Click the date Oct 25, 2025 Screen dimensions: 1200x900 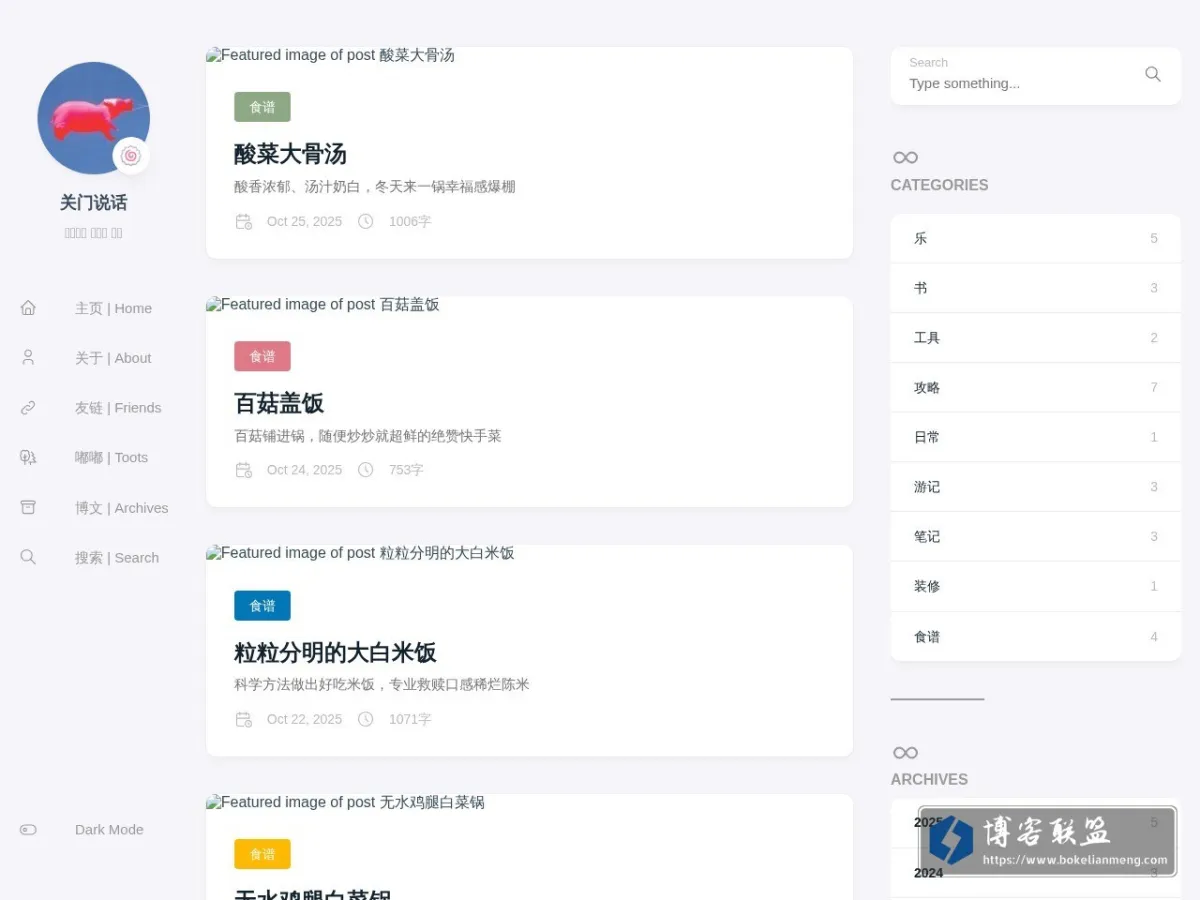(x=304, y=222)
